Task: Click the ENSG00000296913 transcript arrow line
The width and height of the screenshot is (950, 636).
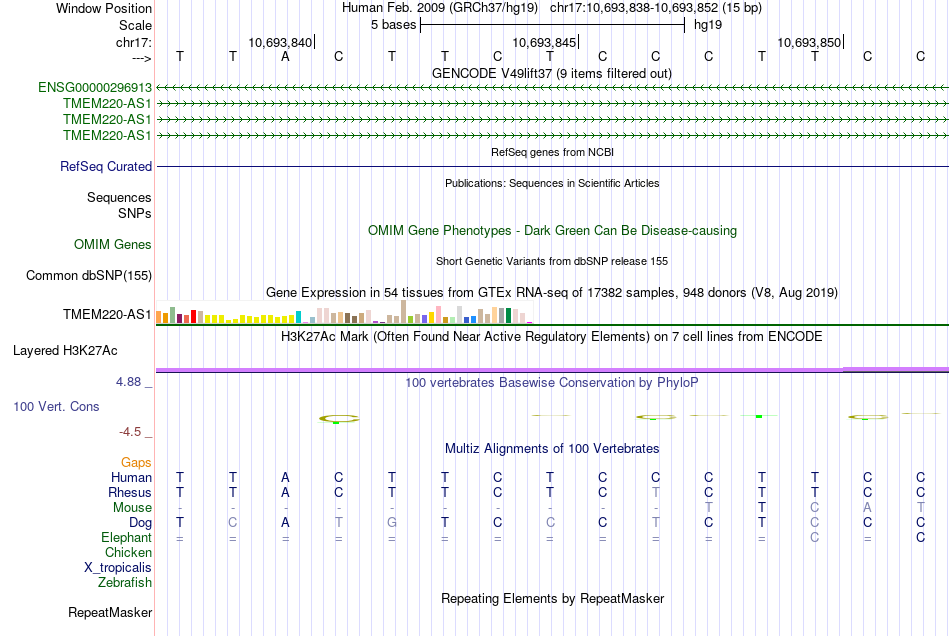Action: pos(552,88)
